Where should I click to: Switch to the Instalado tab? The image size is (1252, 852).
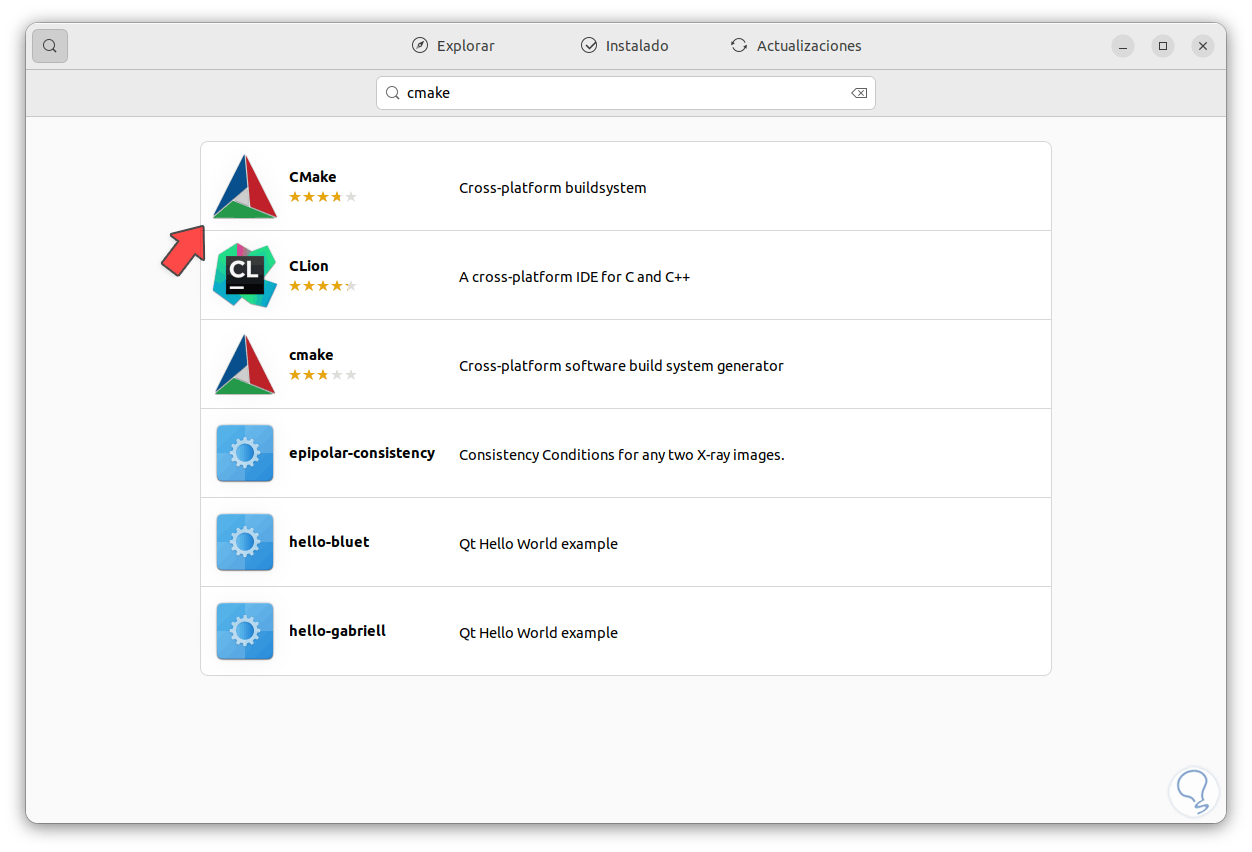pos(625,46)
